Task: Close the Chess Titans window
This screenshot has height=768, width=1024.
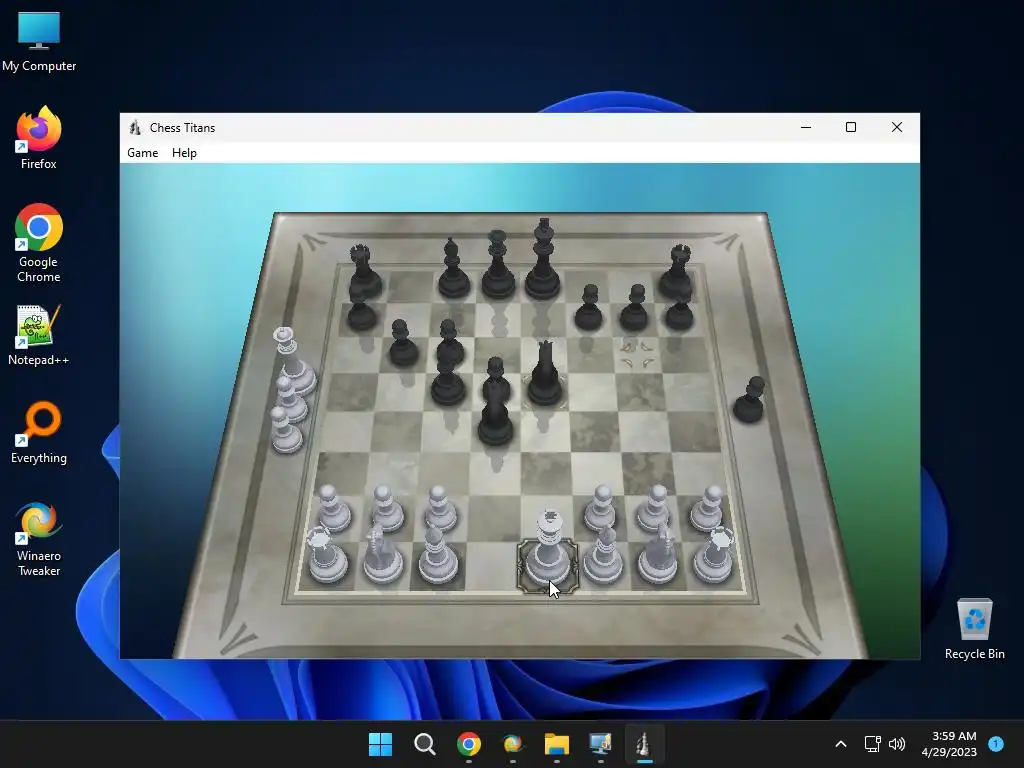Action: pyautogui.click(x=897, y=127)
